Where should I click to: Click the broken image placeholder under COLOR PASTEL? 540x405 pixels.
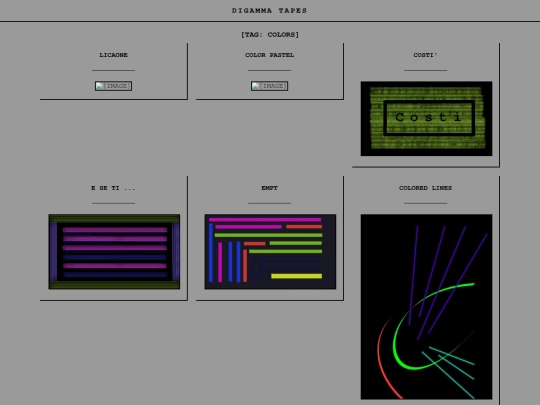point(269,86)
